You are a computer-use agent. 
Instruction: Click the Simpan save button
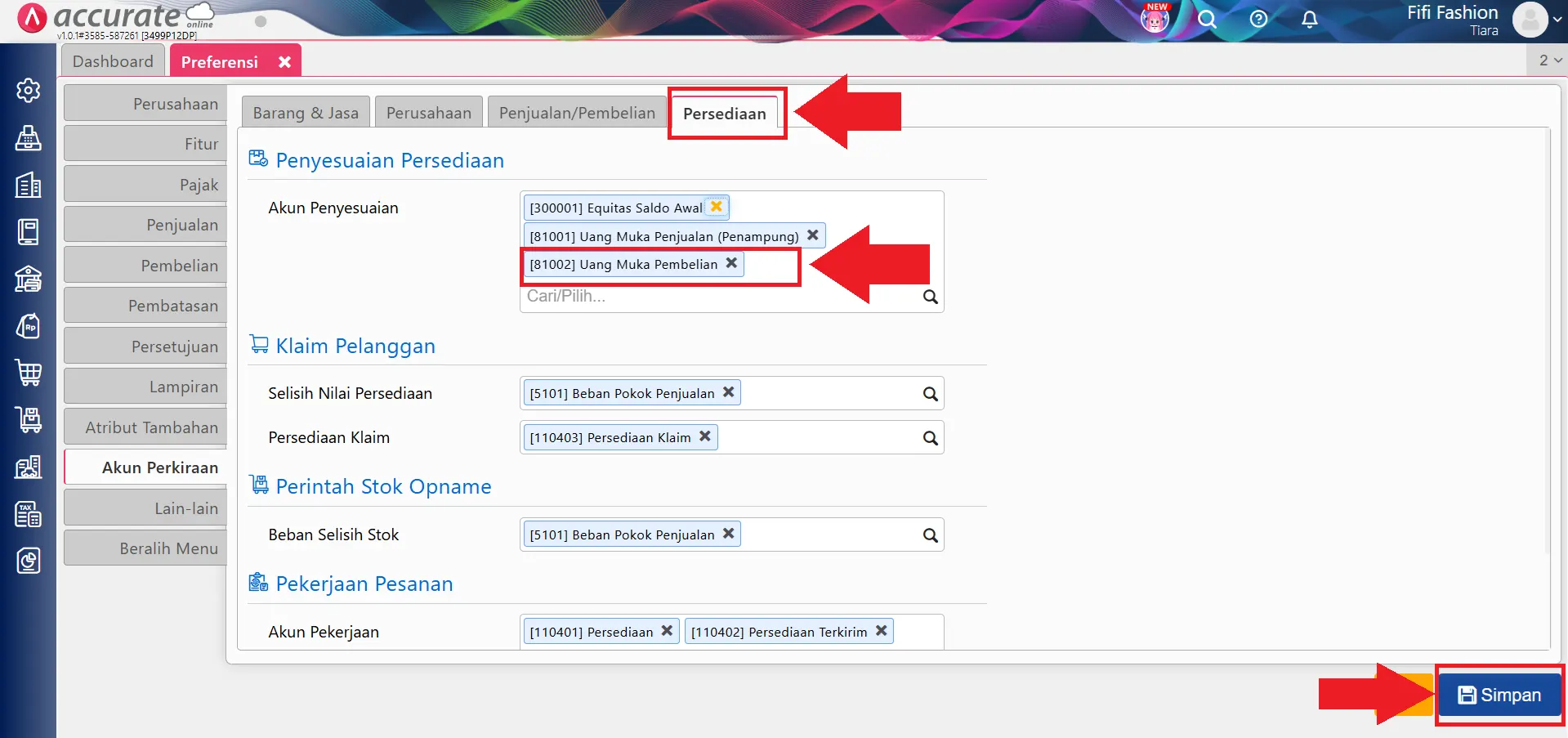point(1499,695)
